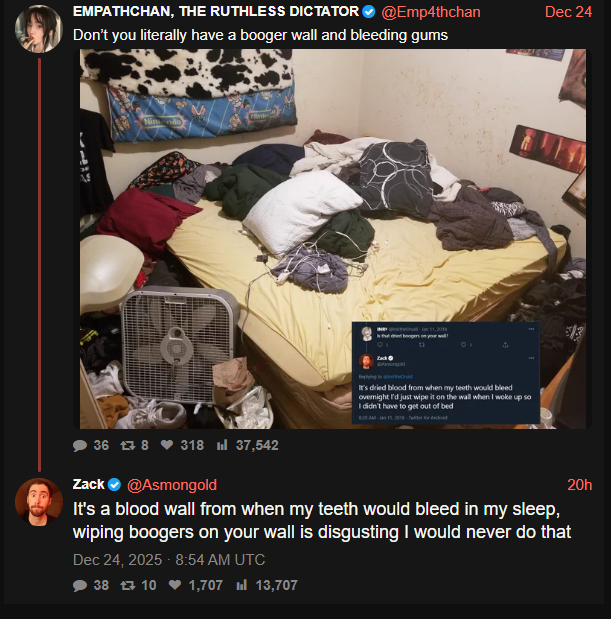Image resolution: width=611 pixels, height=619 pixels.
Task: Click Zack's blue verified checkmark
Action: [114, 484]
